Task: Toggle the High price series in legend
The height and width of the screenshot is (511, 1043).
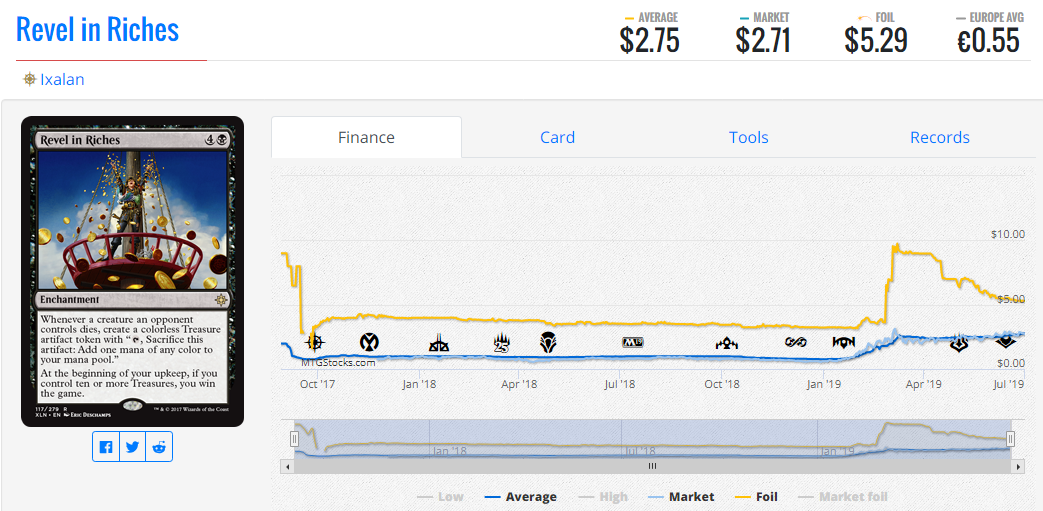Action: [x=604, y=496]
